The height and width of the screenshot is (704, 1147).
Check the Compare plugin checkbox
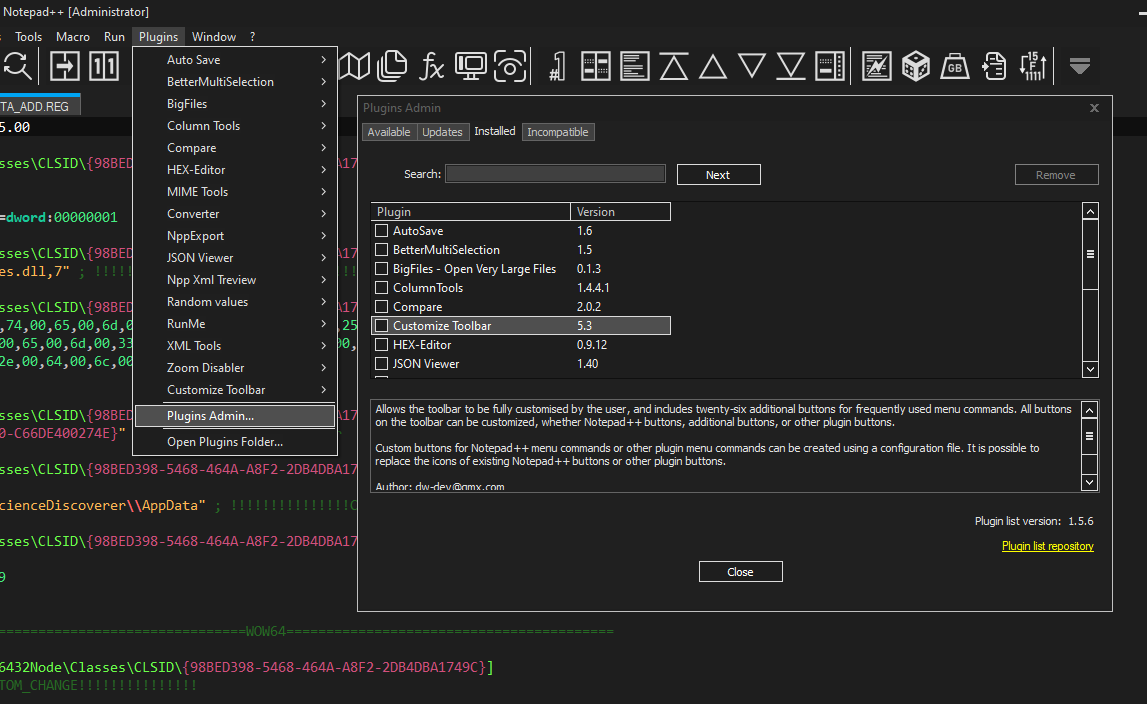click(381, 307)
